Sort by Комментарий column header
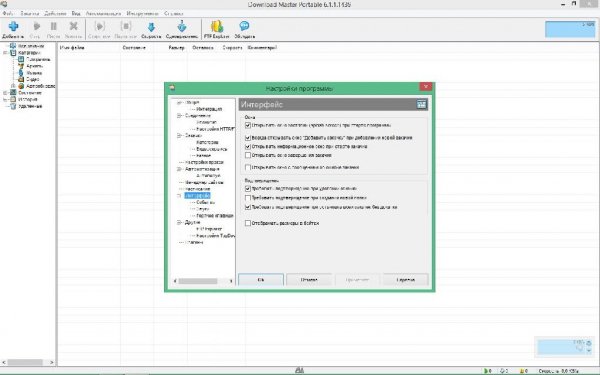This screenshot has width=600, height=375. pos(262,48)
